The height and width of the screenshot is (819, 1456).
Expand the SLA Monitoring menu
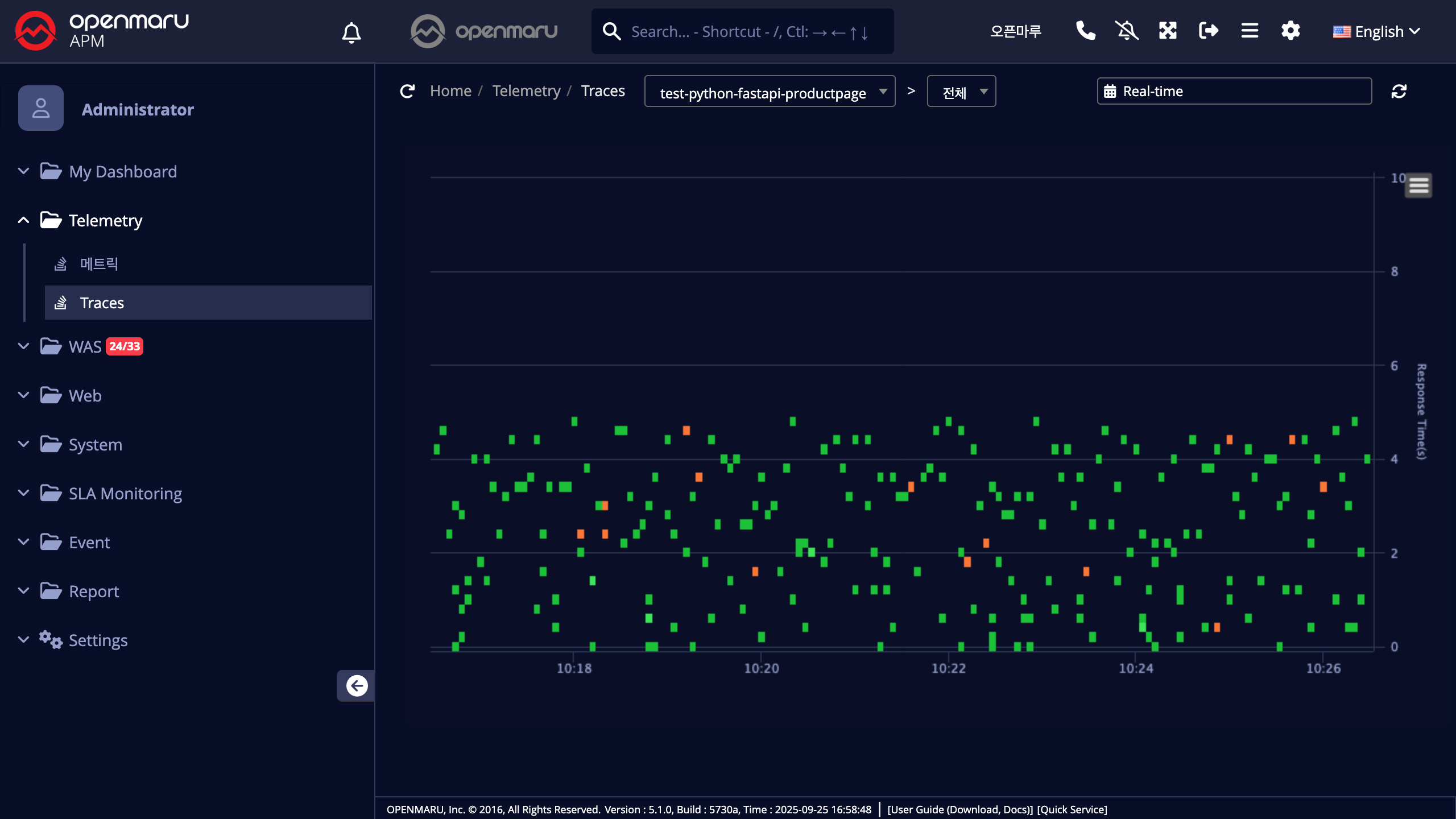pos(125,493)
